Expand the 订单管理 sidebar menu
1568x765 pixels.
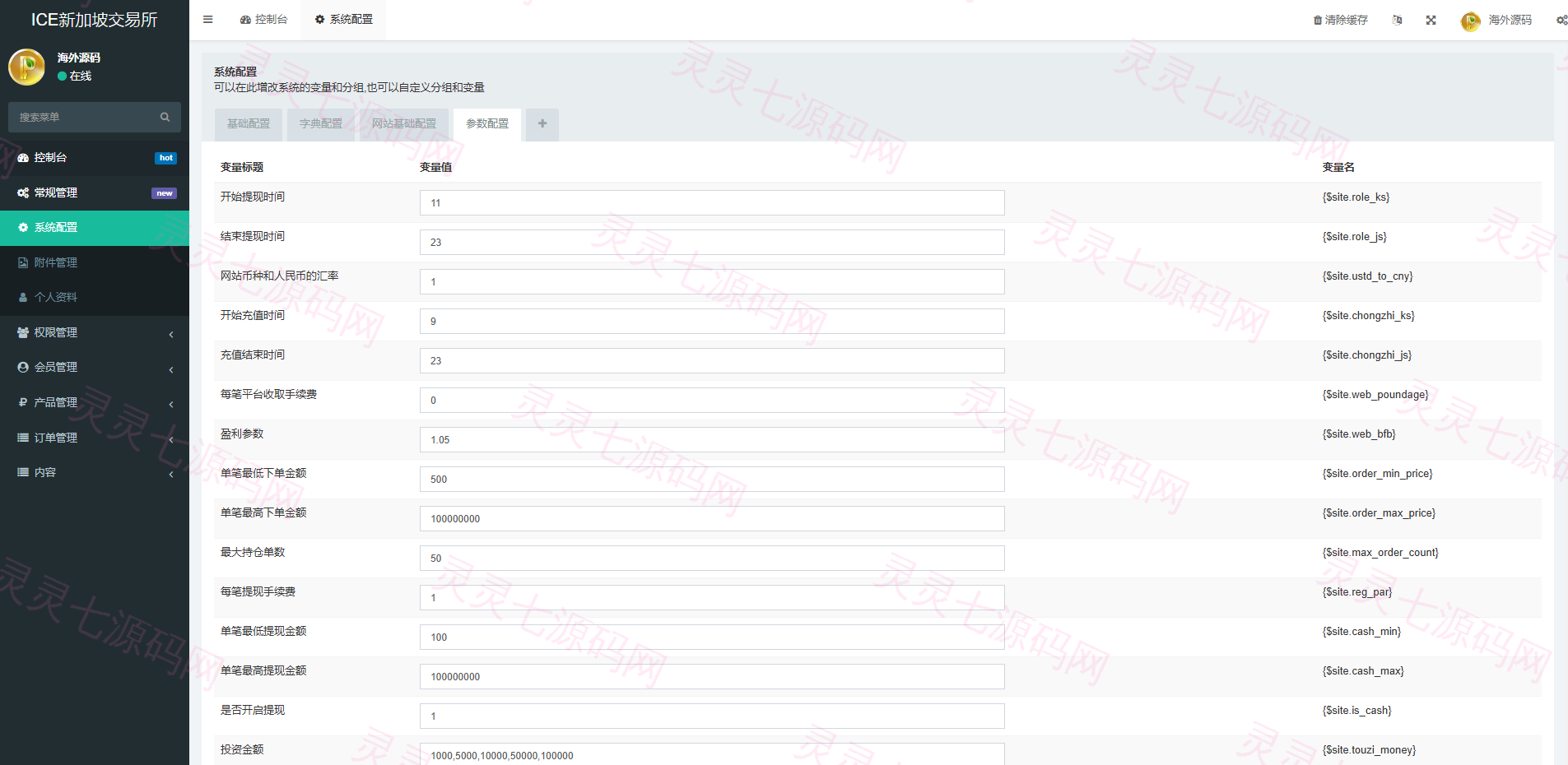click(95, 438)
